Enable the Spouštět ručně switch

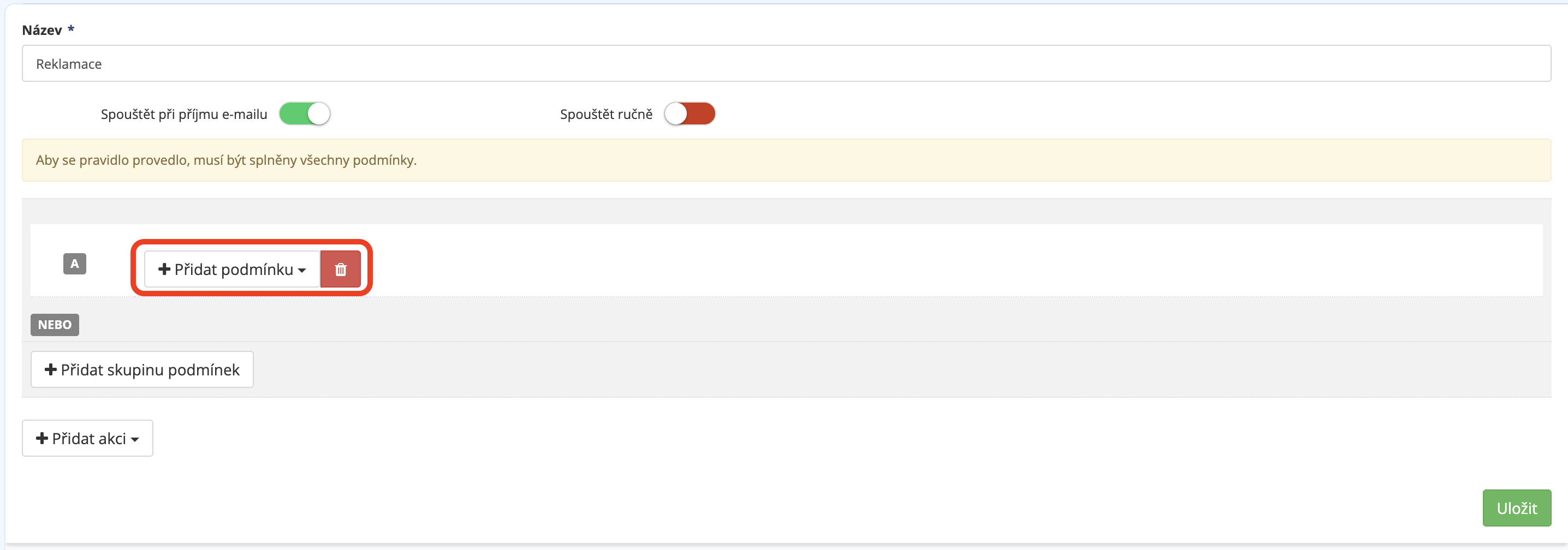click(x=689, y=114)
